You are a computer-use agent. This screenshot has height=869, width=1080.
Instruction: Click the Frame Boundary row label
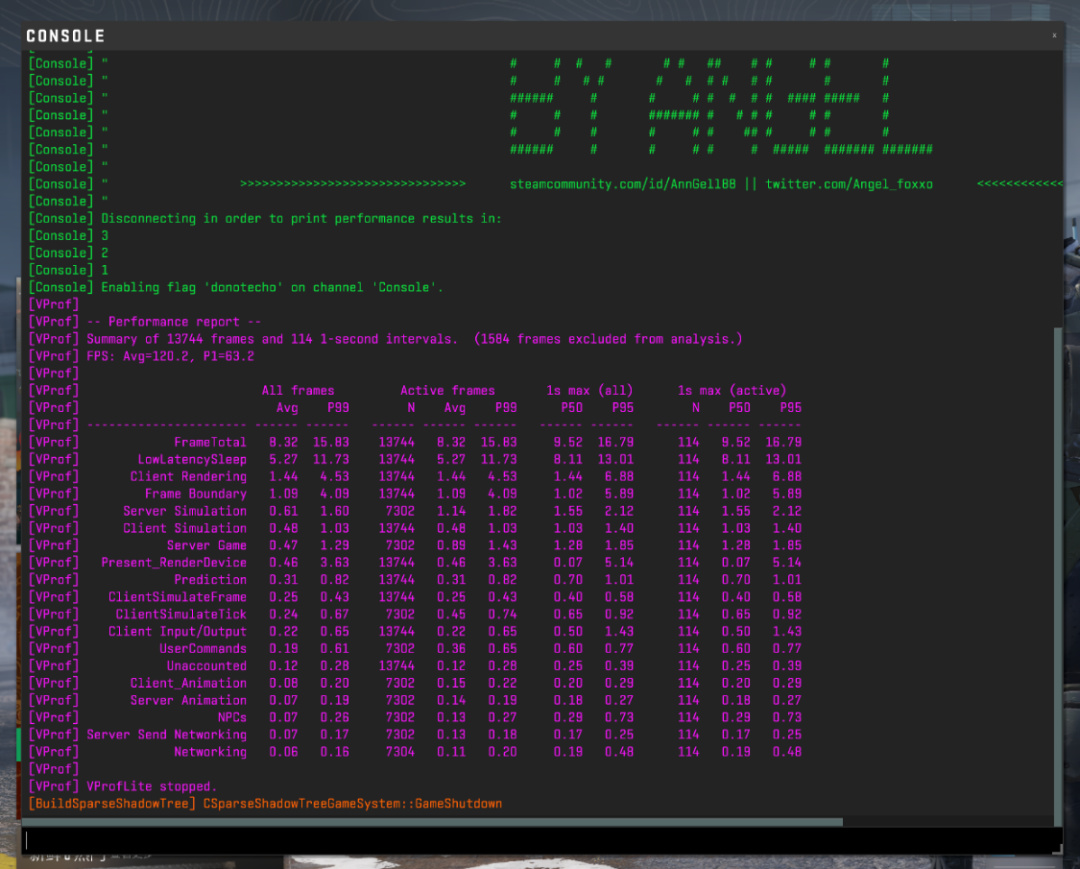pos(196,494)
